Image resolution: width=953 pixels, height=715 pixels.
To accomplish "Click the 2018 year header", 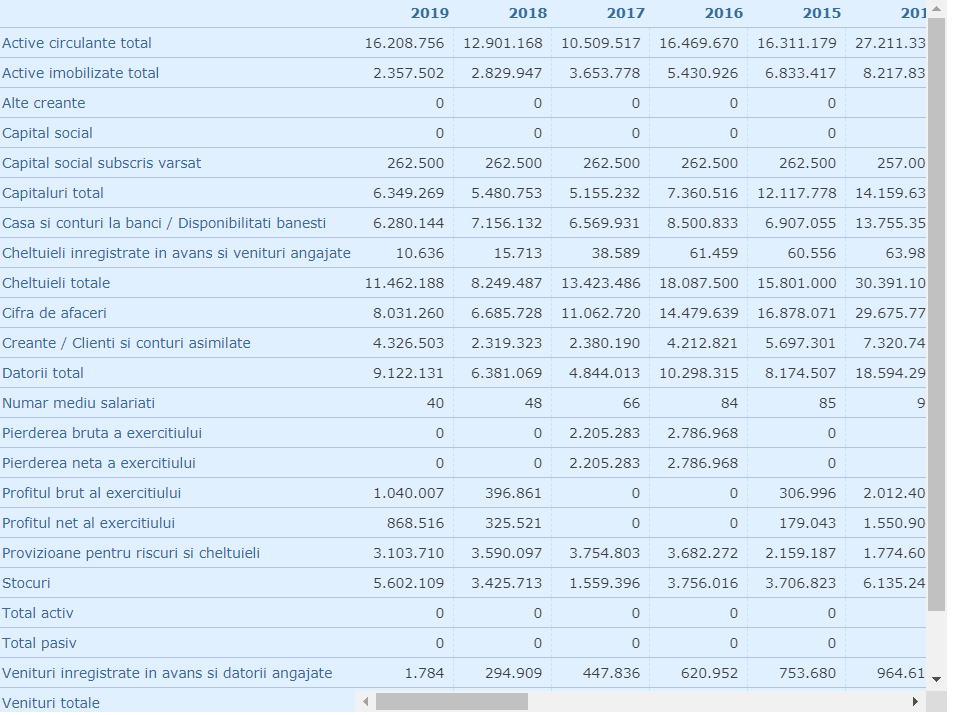I will pyautogui.click(x=528, y=13).
